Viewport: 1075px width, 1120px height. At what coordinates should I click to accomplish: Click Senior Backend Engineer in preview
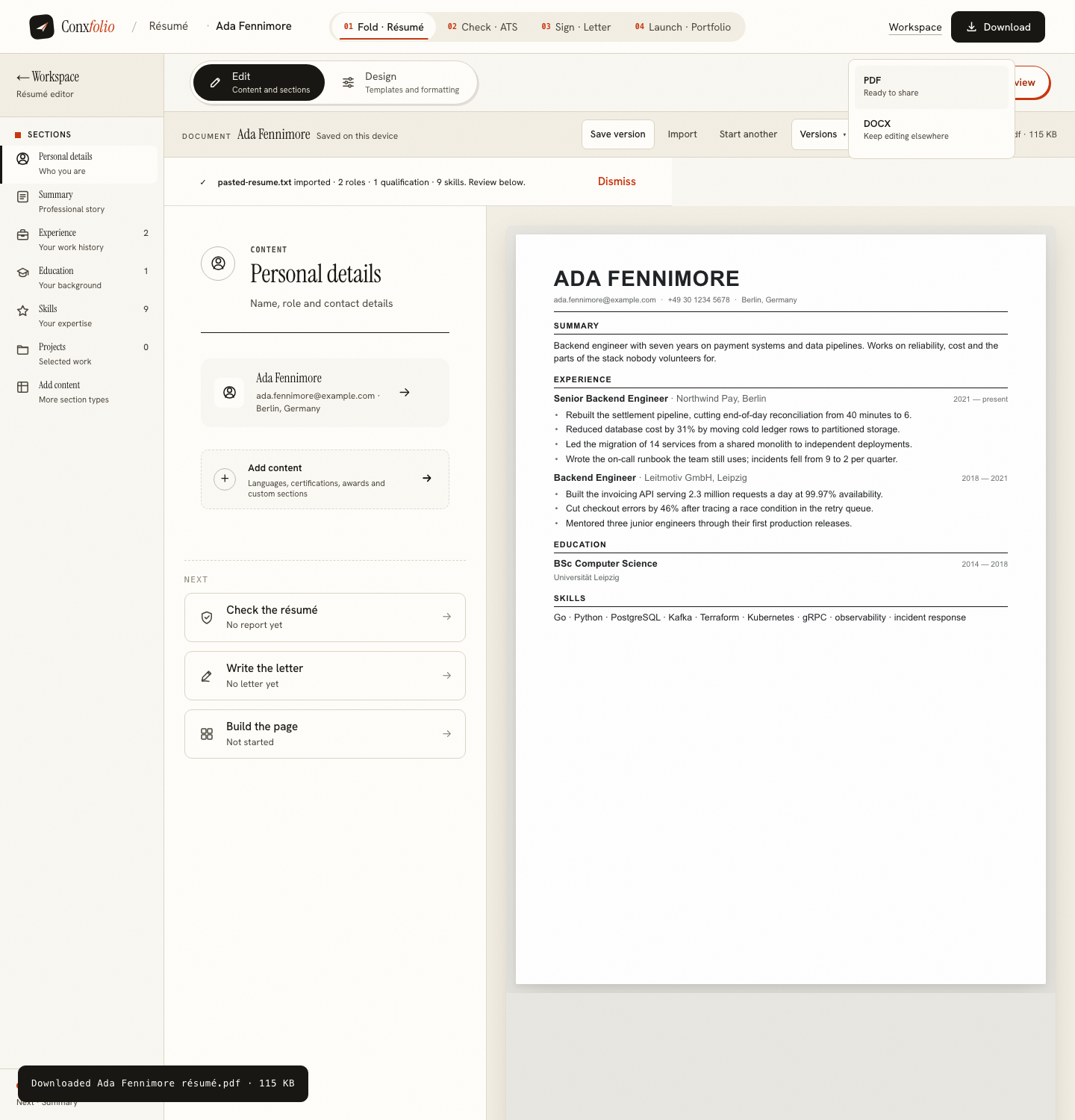point(611,399)
